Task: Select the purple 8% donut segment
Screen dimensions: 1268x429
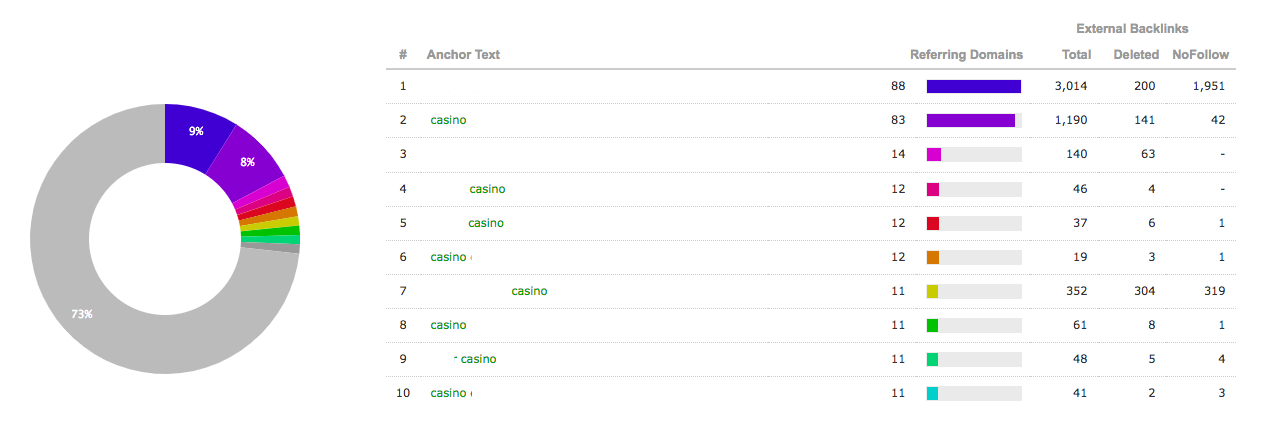Action: coord(248,160)
